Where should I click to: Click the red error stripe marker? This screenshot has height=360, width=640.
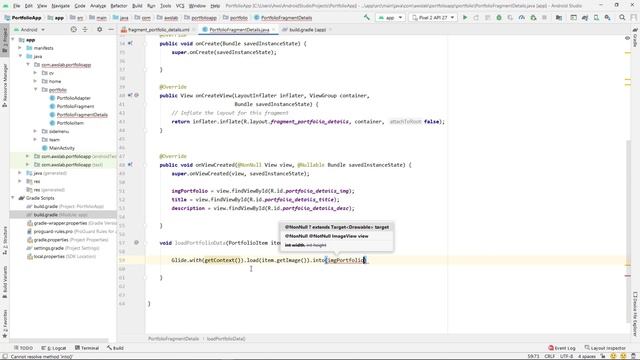[x=628, y=276]
